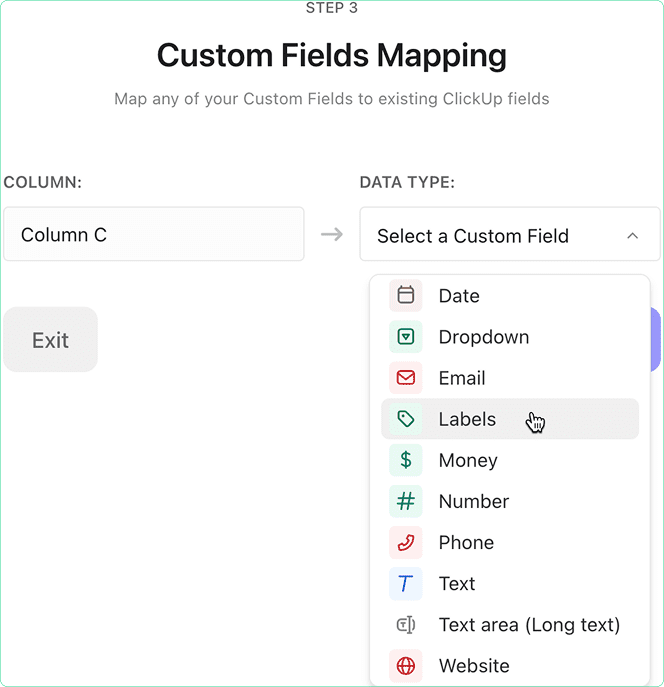Click the blue T Text icon
The image size is (664, 687).
click(405, 584)
